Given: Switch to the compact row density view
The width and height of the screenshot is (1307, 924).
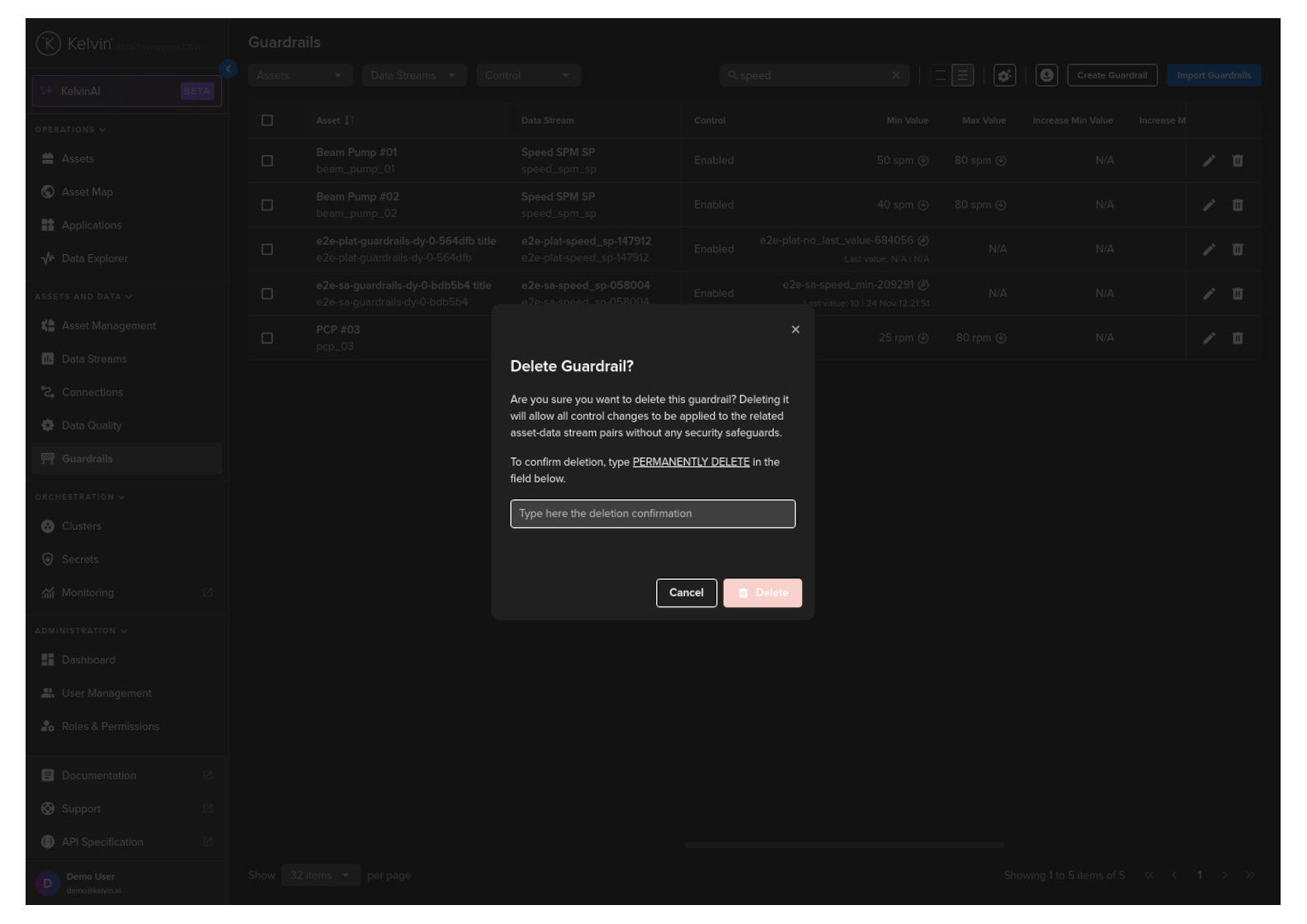Looking at the screenshot, I should (x=941, y=76).
